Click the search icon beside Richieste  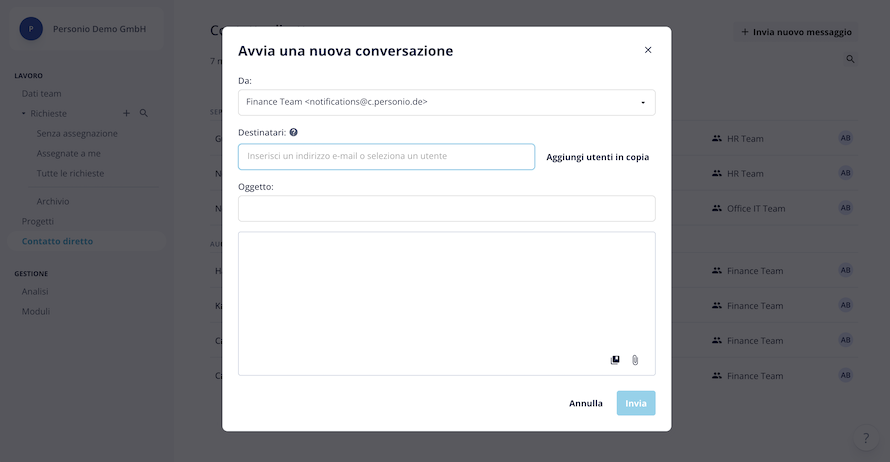point(144,113)
